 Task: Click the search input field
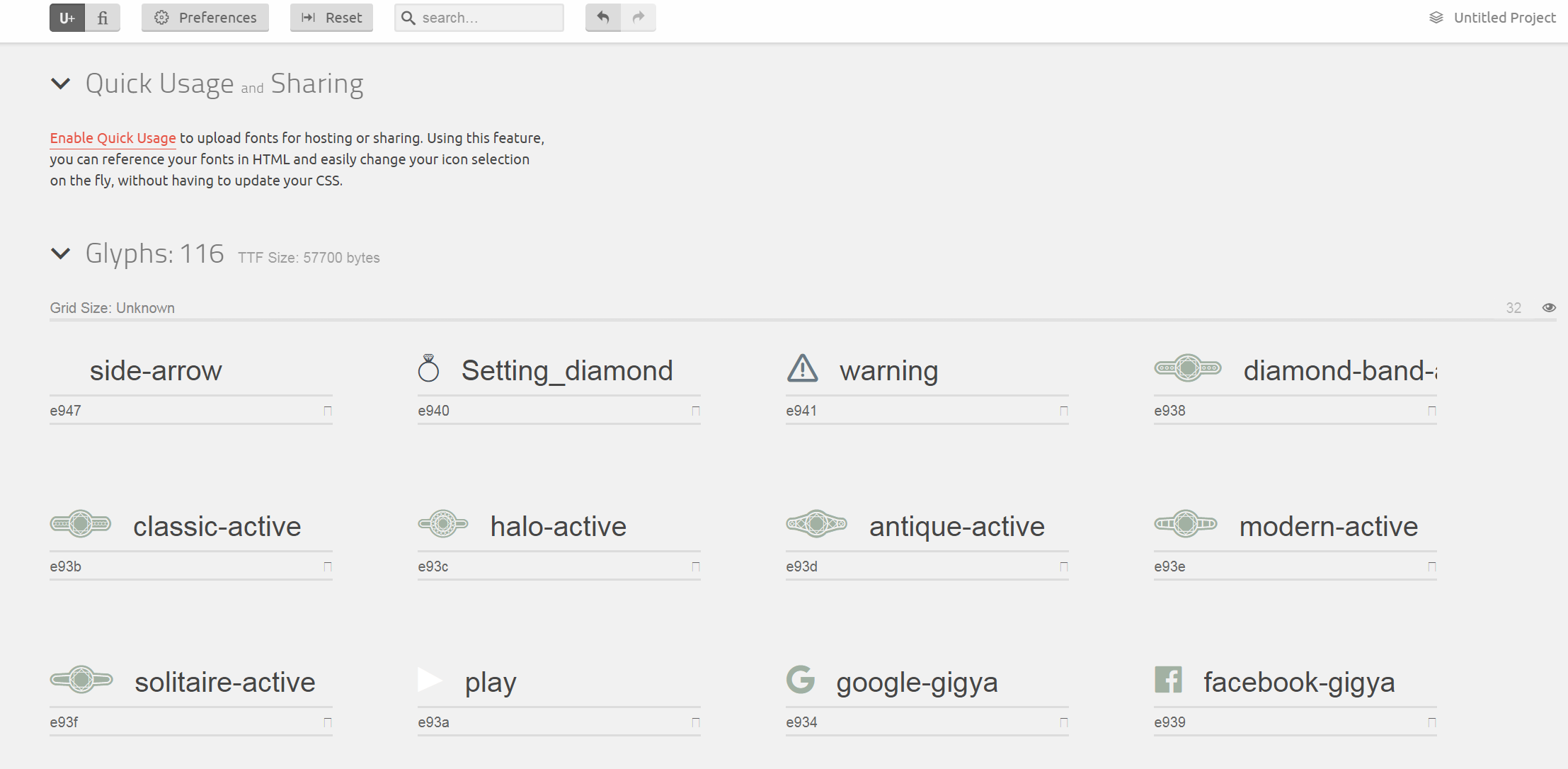tap(488, 18)
